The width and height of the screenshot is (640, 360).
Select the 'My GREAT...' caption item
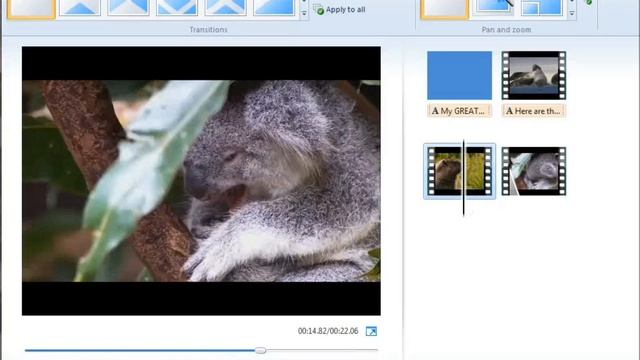click(459, 111)
